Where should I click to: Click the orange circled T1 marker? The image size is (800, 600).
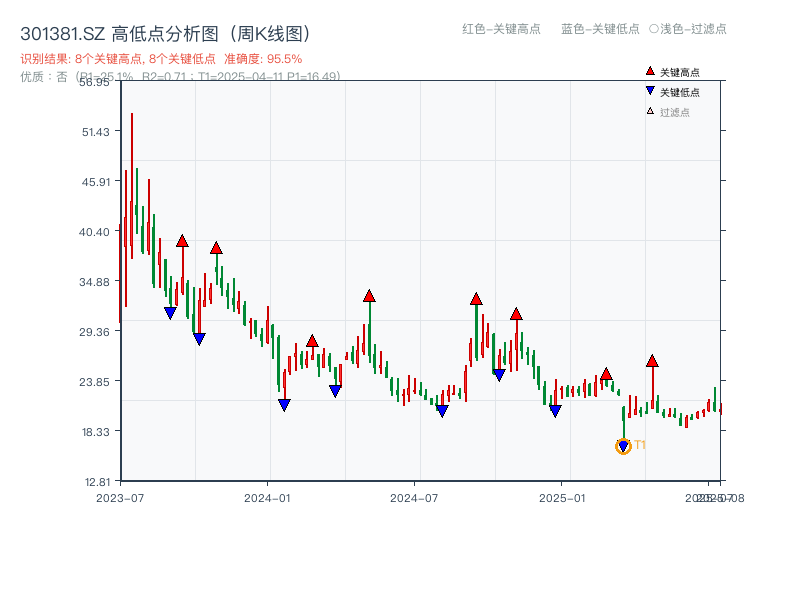pyautogui.click(x=622, y=445)
